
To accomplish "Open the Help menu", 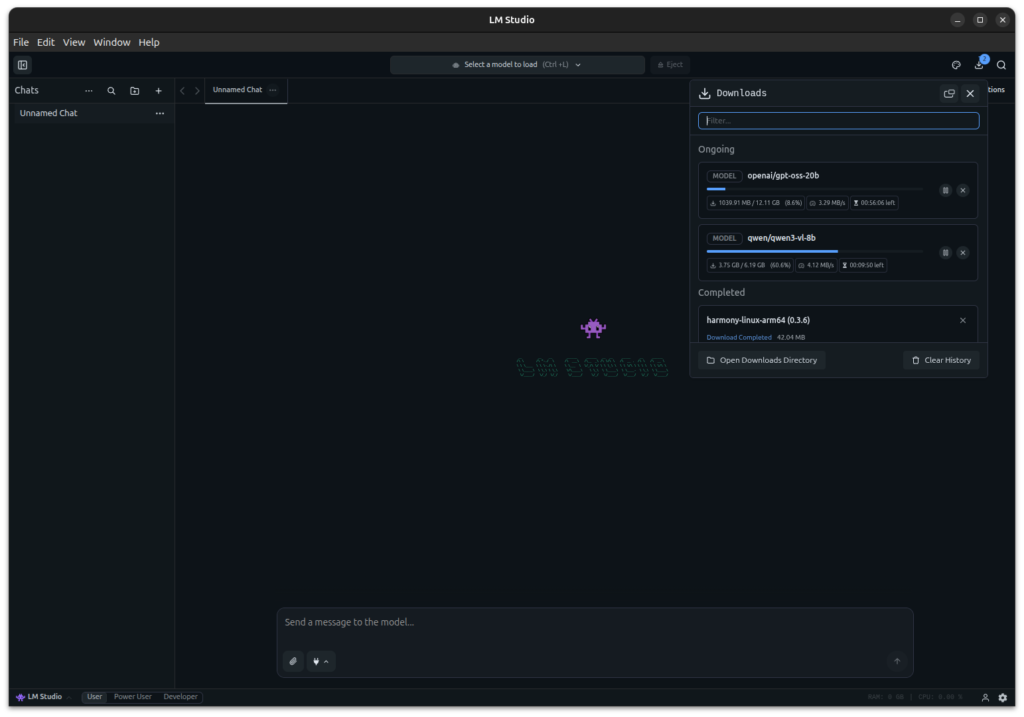I will point(148,42).
